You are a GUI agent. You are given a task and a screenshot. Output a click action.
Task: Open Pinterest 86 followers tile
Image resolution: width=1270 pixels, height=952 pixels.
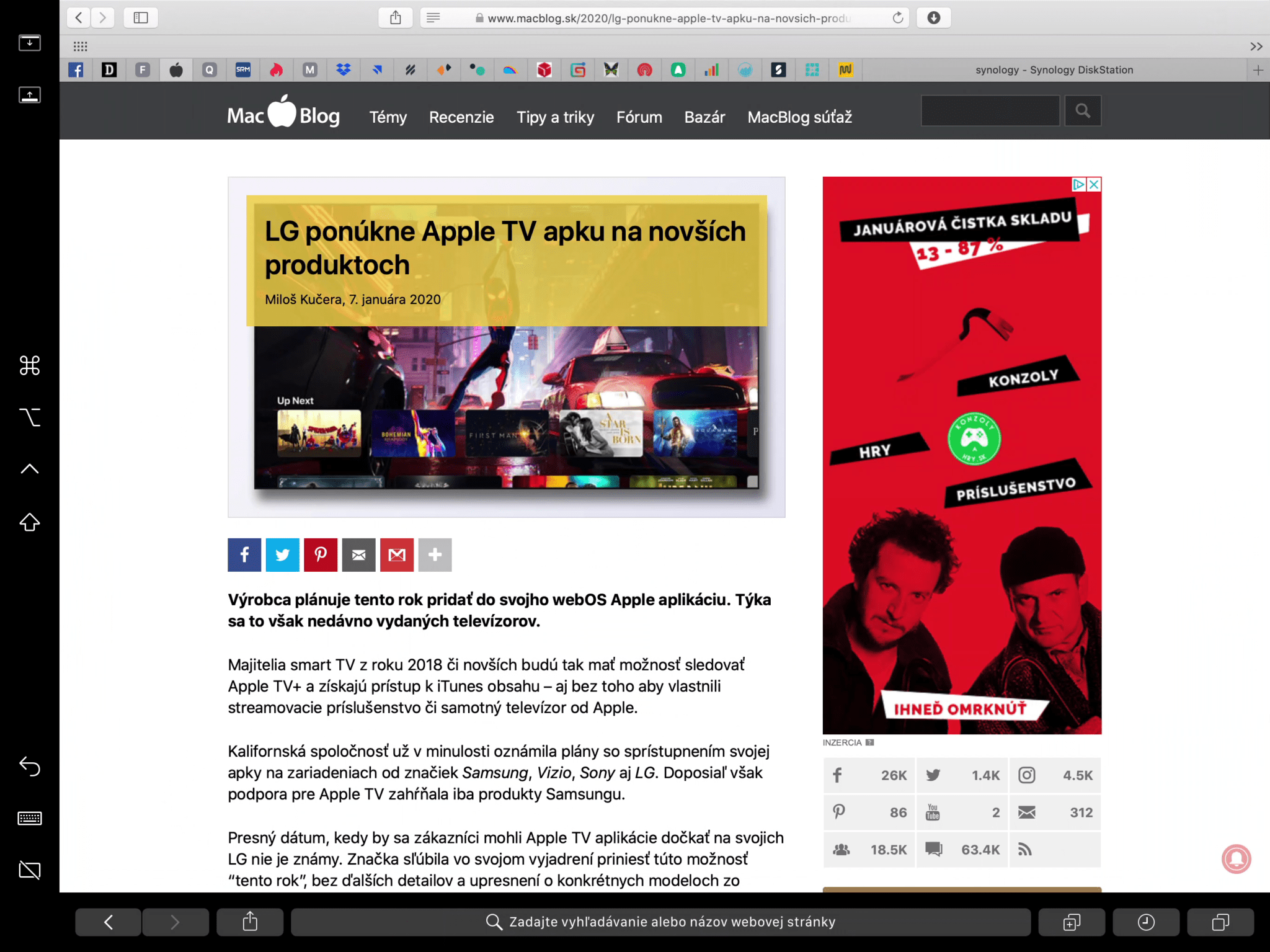click(x=869, y=812)
